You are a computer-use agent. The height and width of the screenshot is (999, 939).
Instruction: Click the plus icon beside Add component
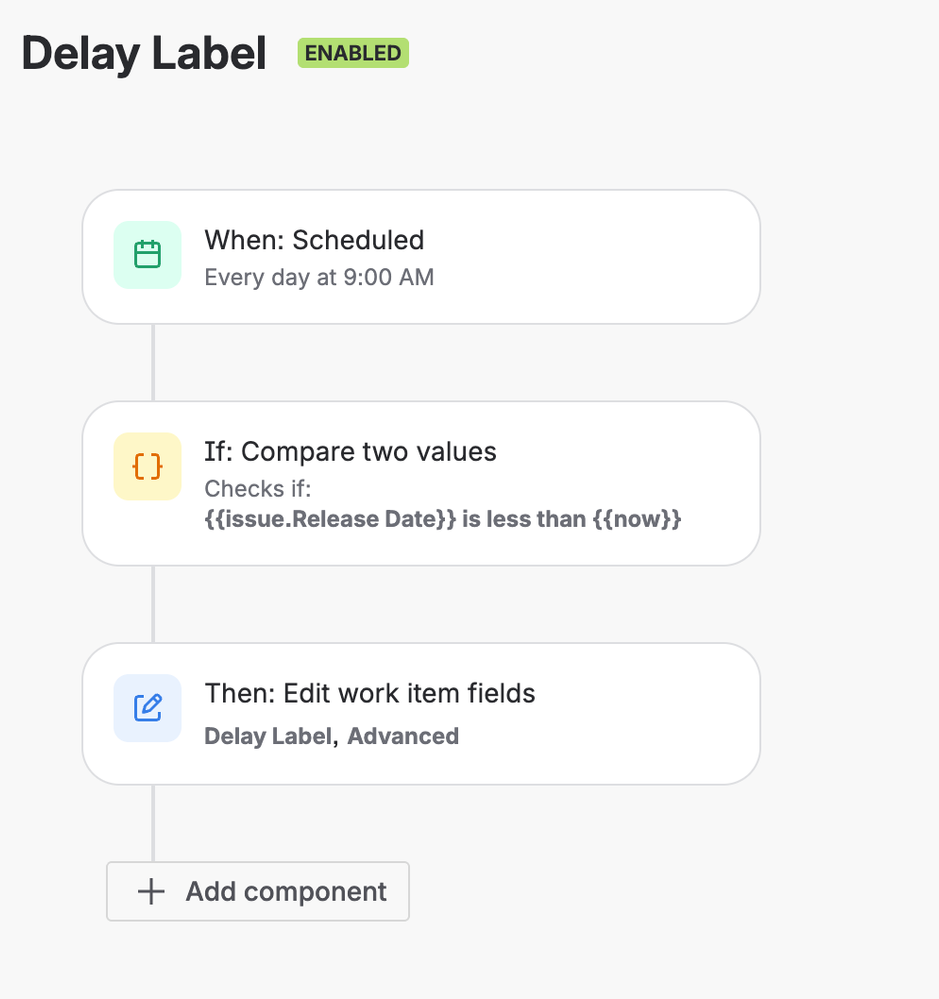[151, 891]
